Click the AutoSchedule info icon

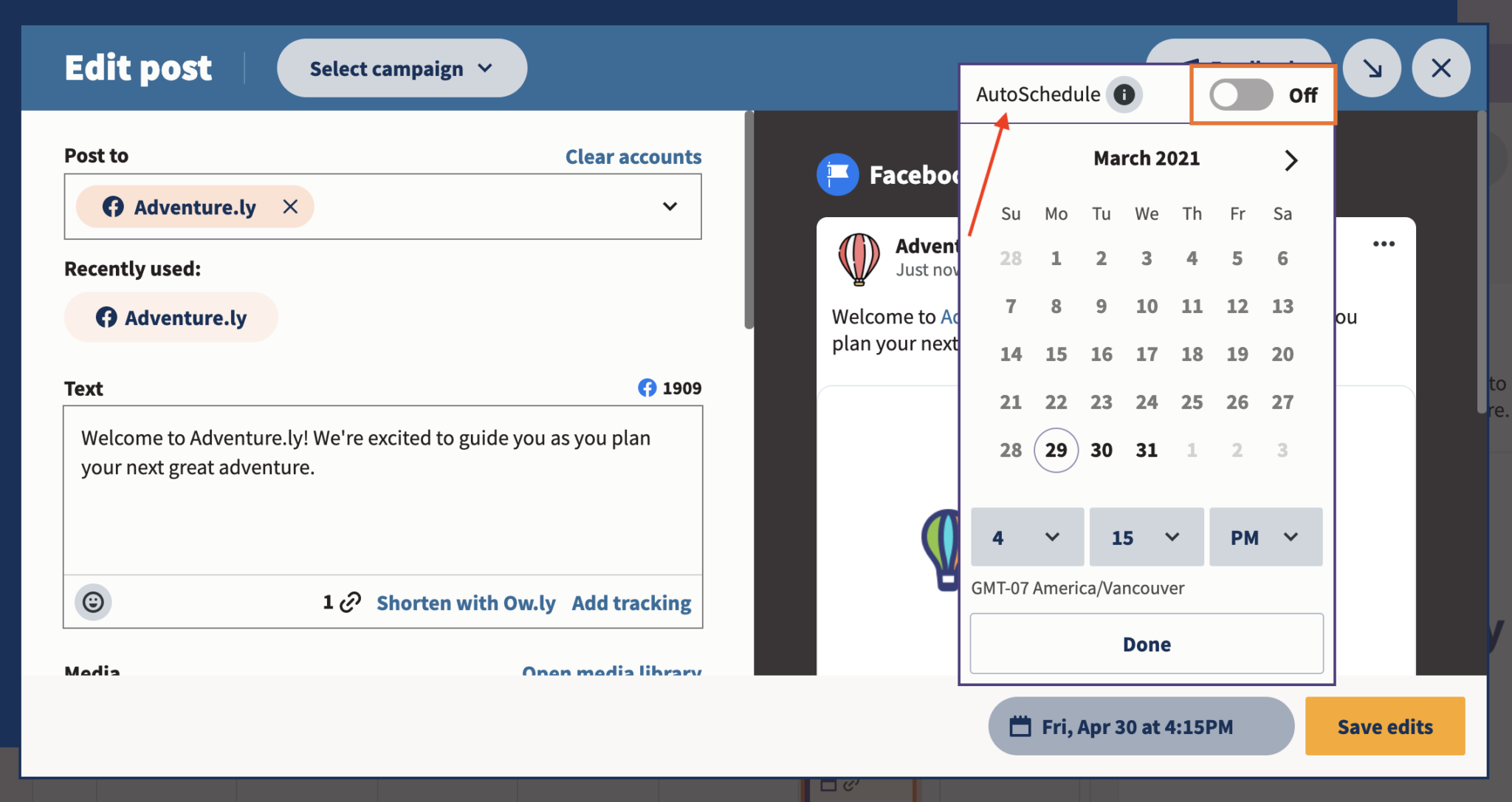click(1124, 95)
